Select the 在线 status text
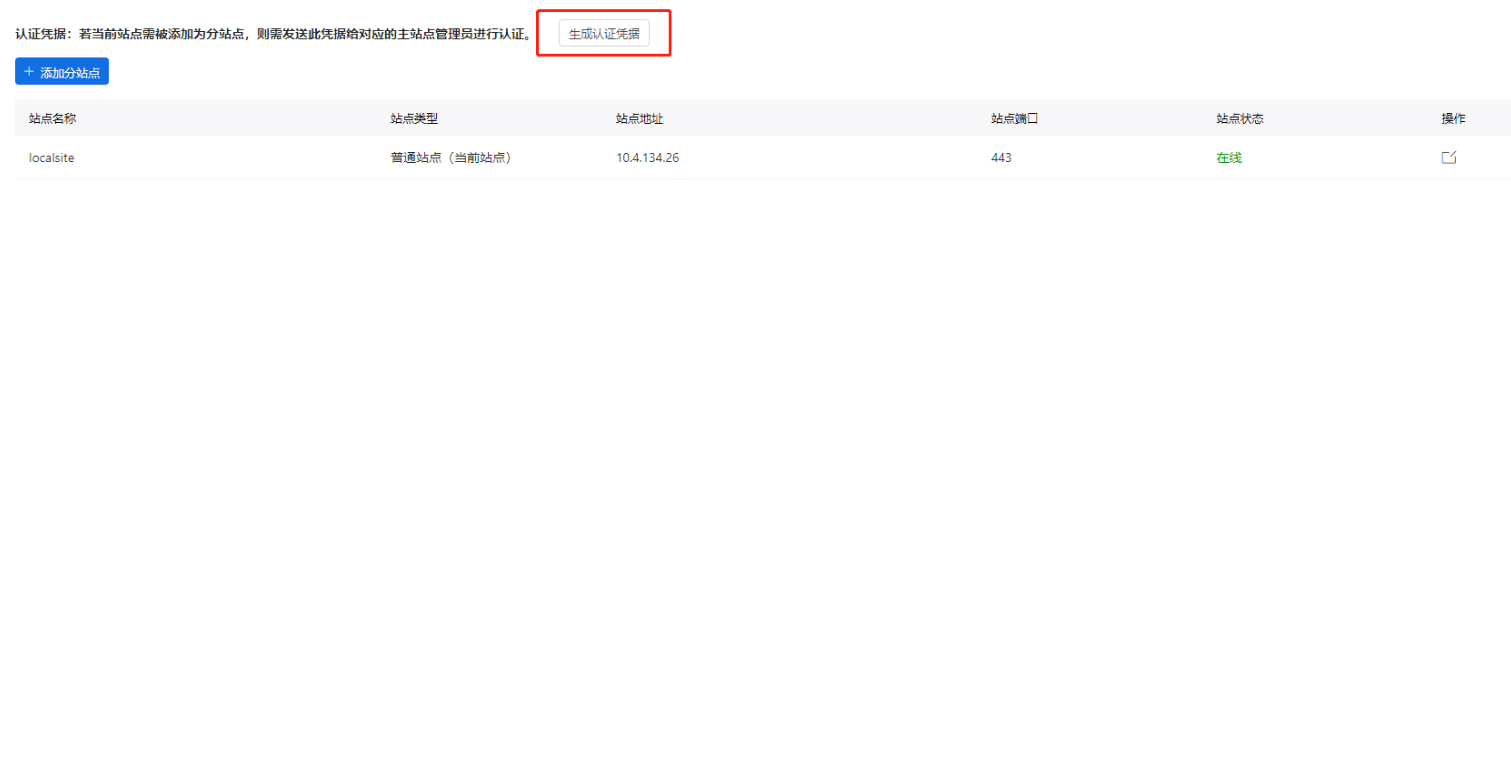 coord(1229,158)
